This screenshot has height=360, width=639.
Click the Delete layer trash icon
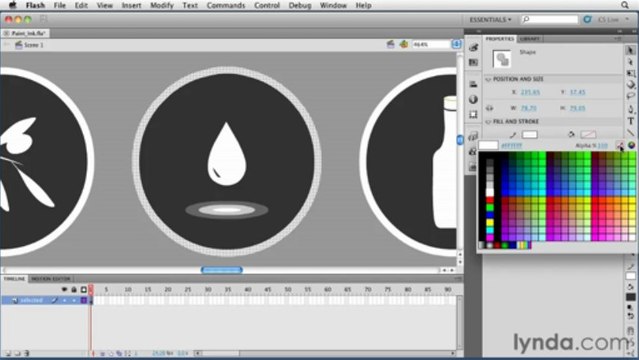(27, 353)
